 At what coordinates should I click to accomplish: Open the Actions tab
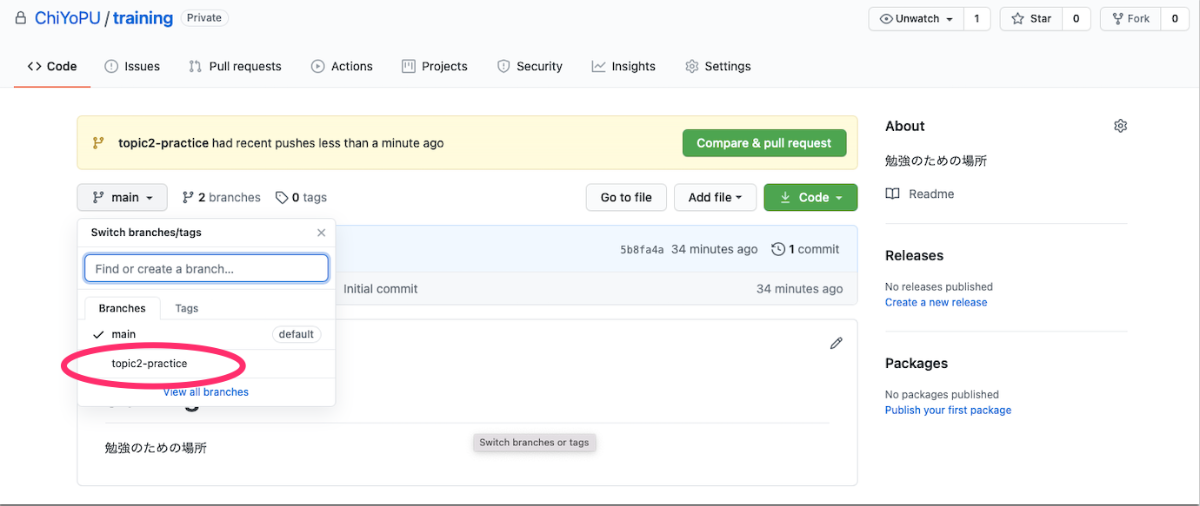pos(341,66)
